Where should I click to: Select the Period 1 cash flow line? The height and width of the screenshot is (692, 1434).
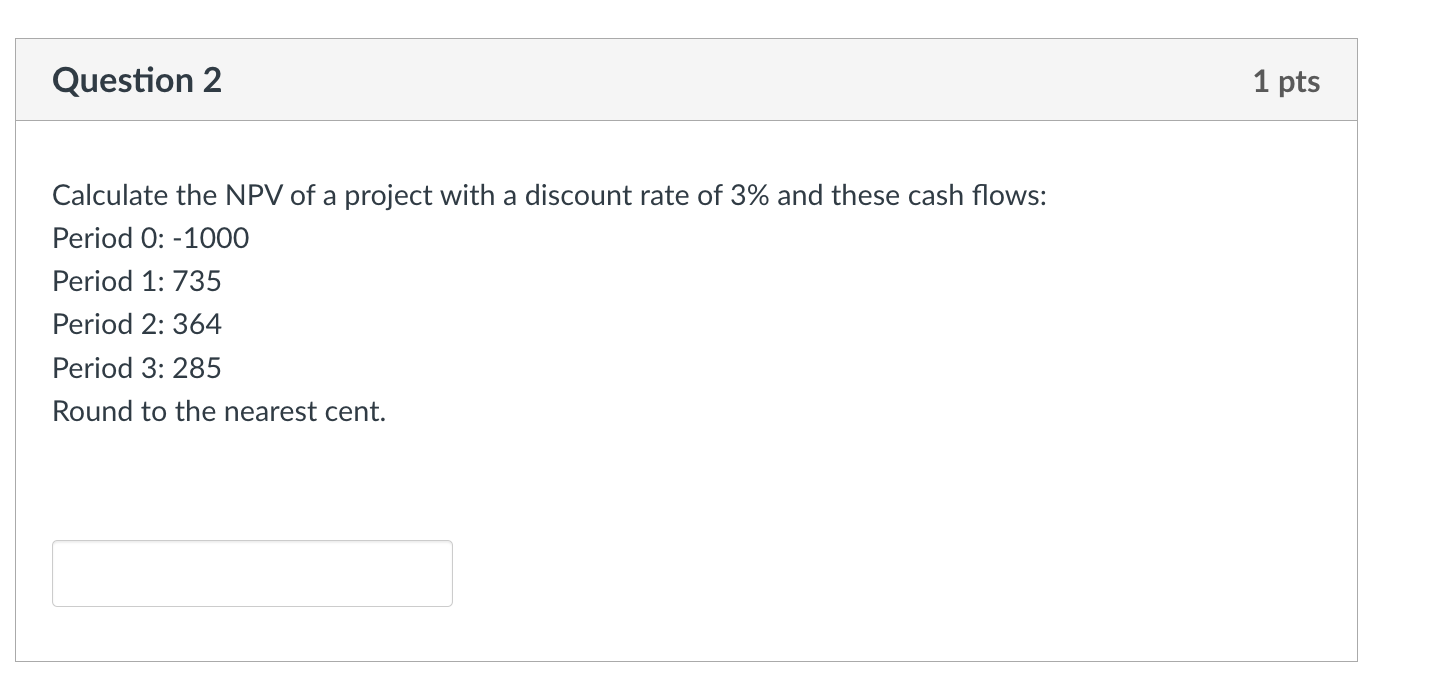(136, 281)
